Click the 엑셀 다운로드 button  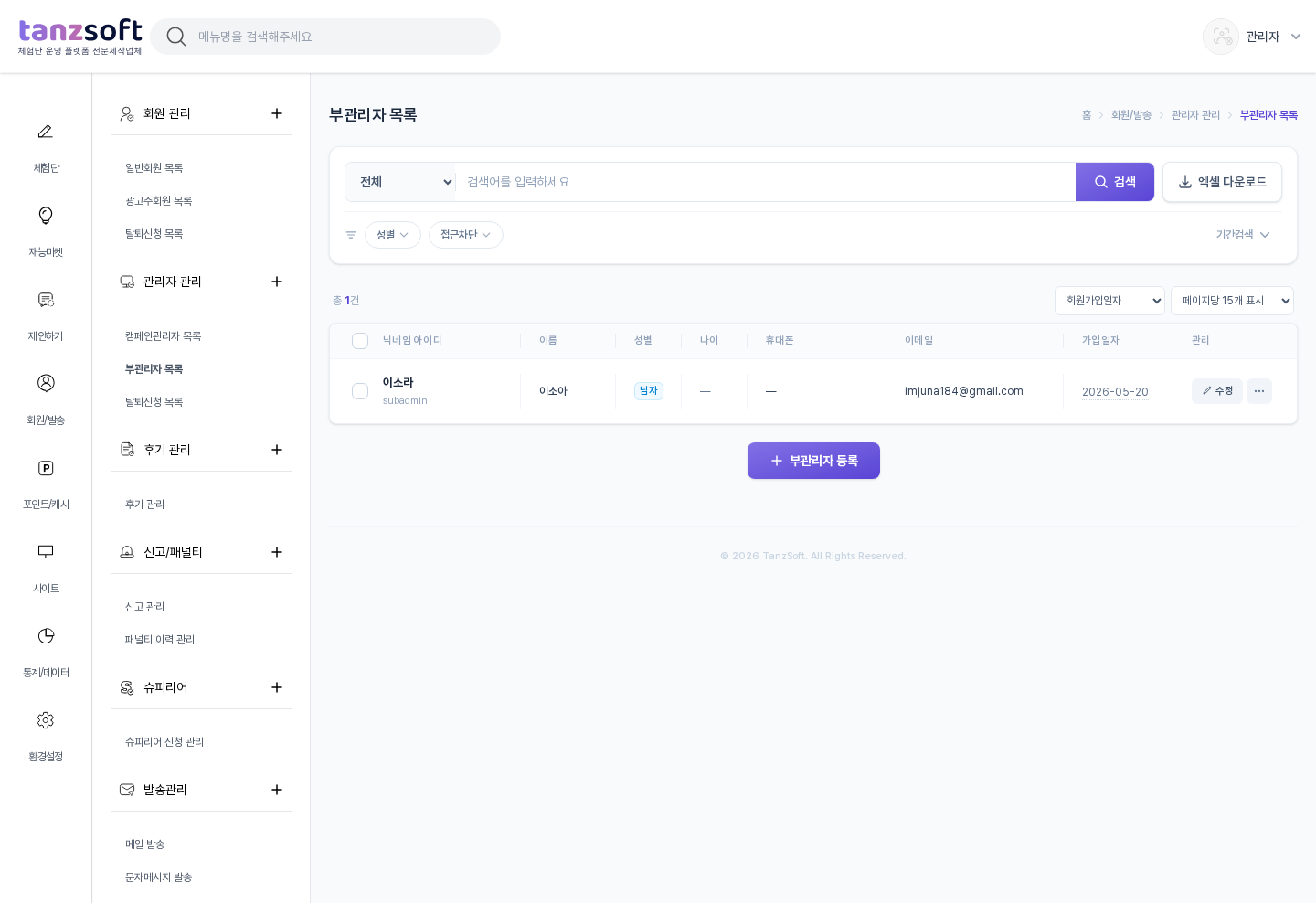(1222, 182)
